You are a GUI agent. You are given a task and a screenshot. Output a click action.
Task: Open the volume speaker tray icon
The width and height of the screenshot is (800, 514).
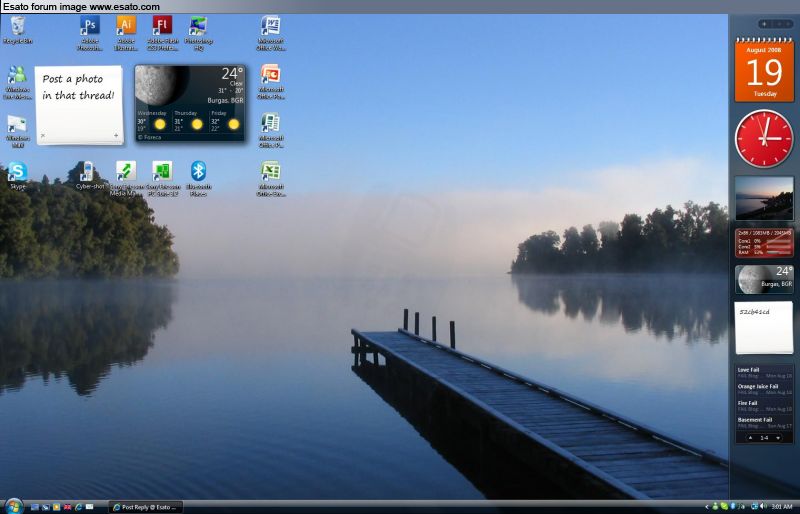click(764, 507)
